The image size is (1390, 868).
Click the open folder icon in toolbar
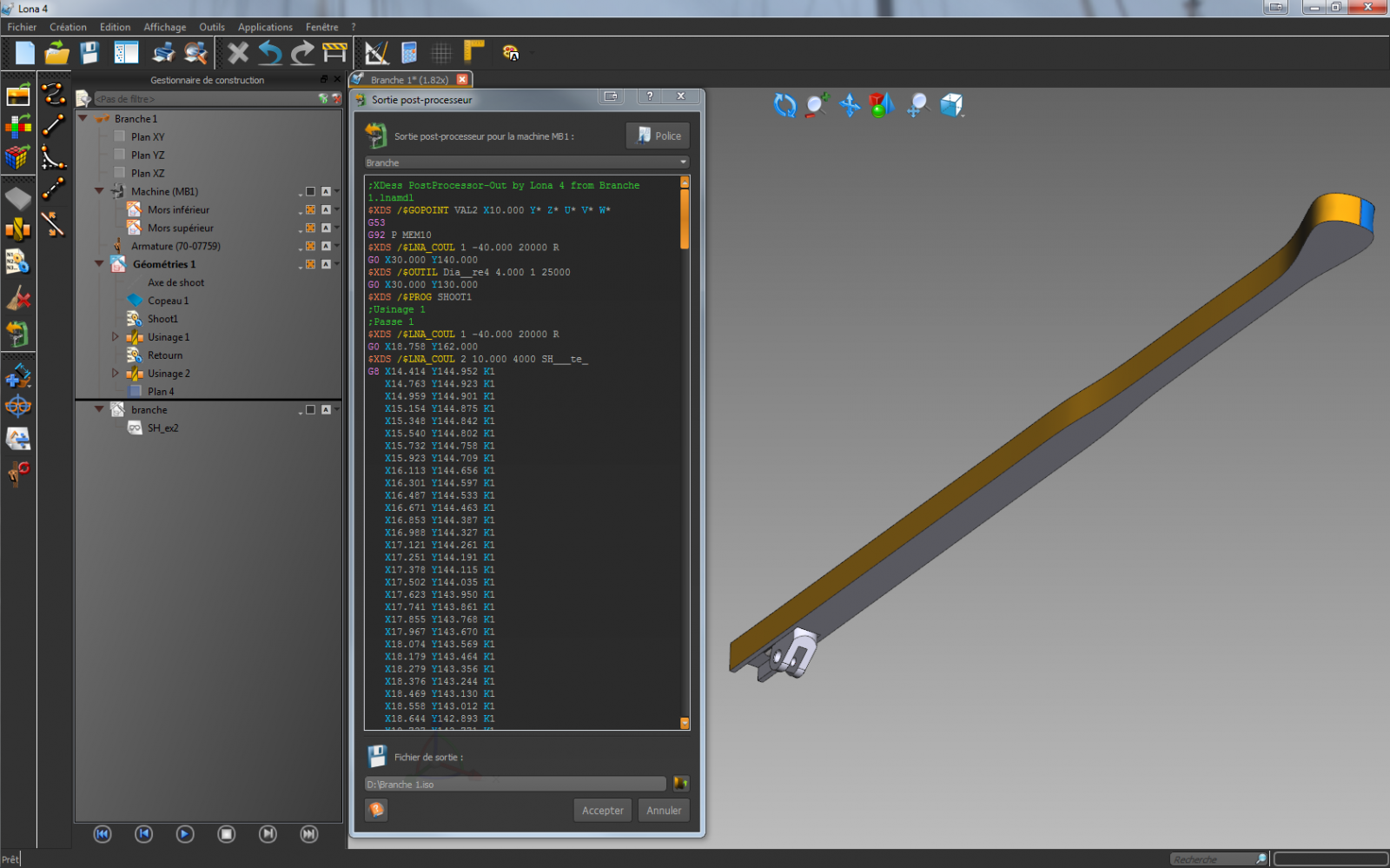click(57, 53)
